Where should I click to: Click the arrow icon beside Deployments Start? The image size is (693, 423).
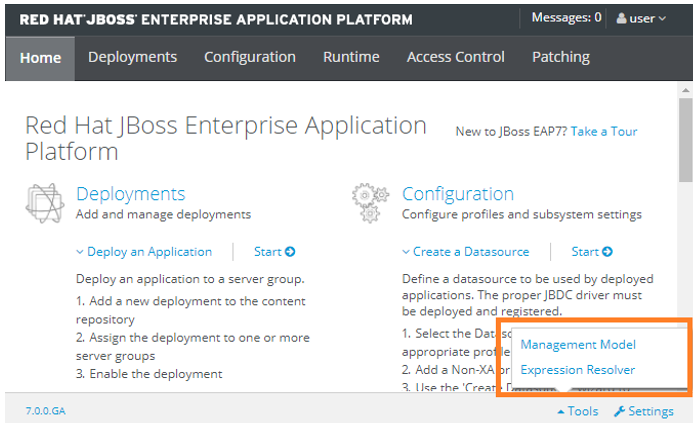[290, 252]
